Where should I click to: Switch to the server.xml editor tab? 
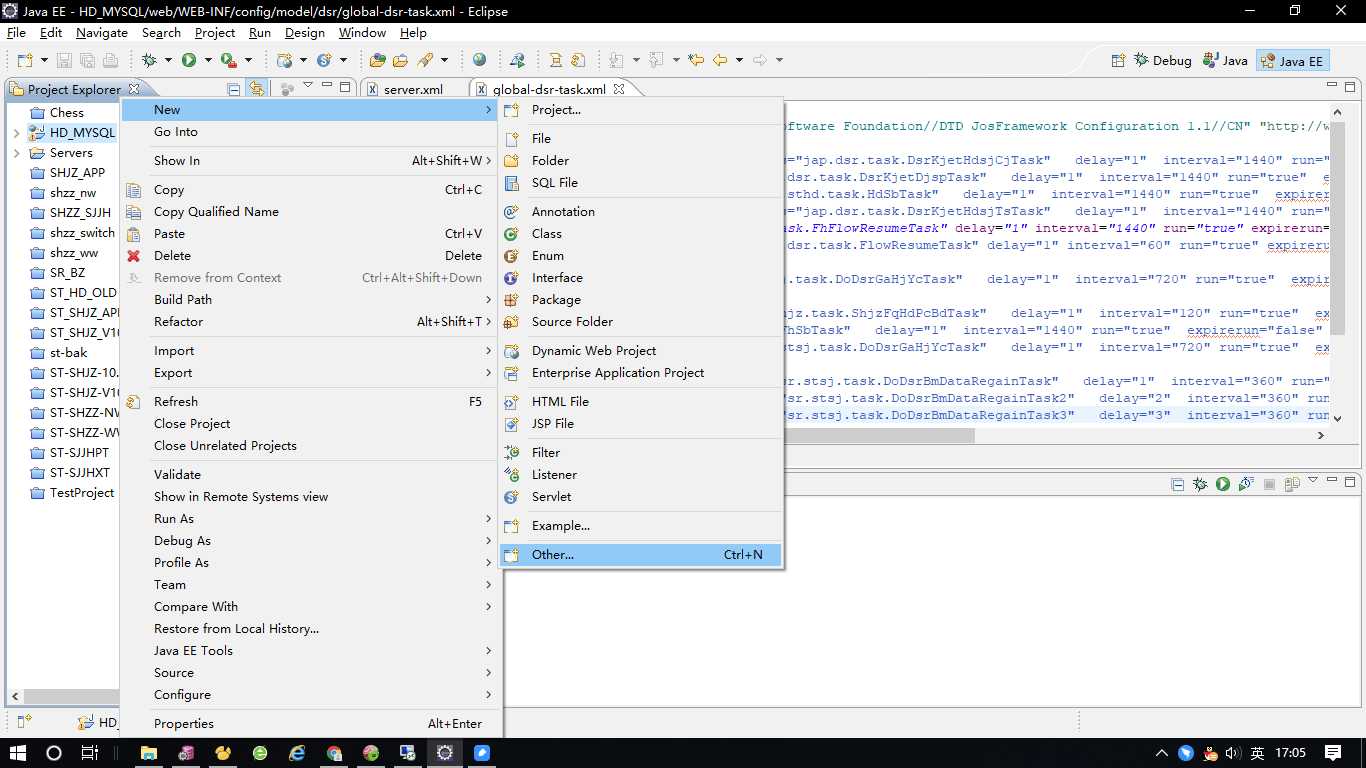[x=413, y=89]
